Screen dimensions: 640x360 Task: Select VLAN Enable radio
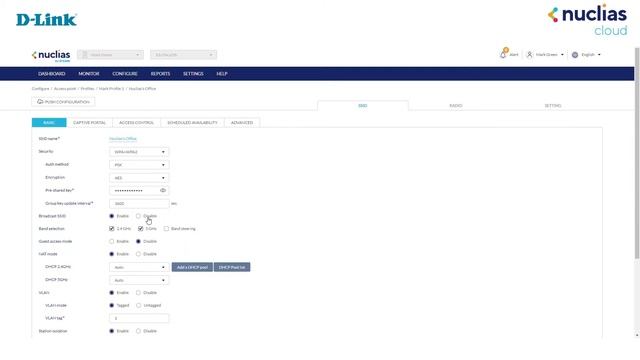pyautogui.click(x=111, y=293)
